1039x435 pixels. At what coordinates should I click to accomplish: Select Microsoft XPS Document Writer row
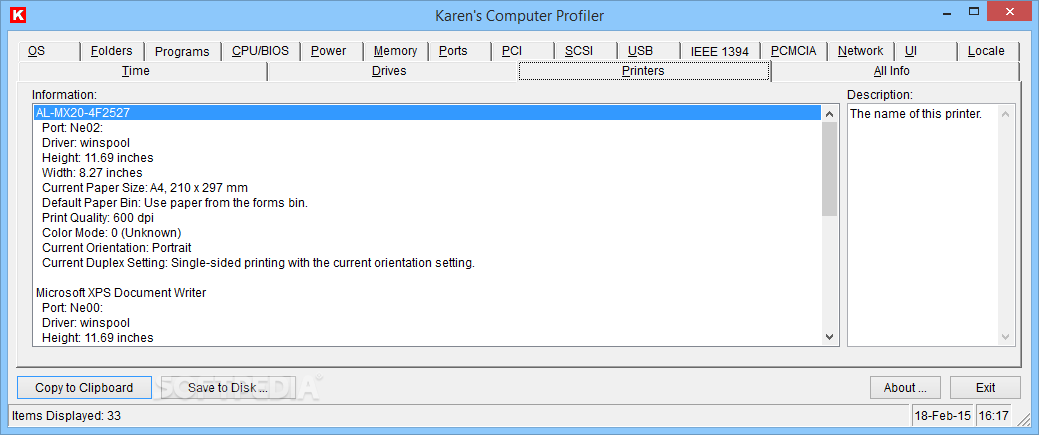[427, 292]
